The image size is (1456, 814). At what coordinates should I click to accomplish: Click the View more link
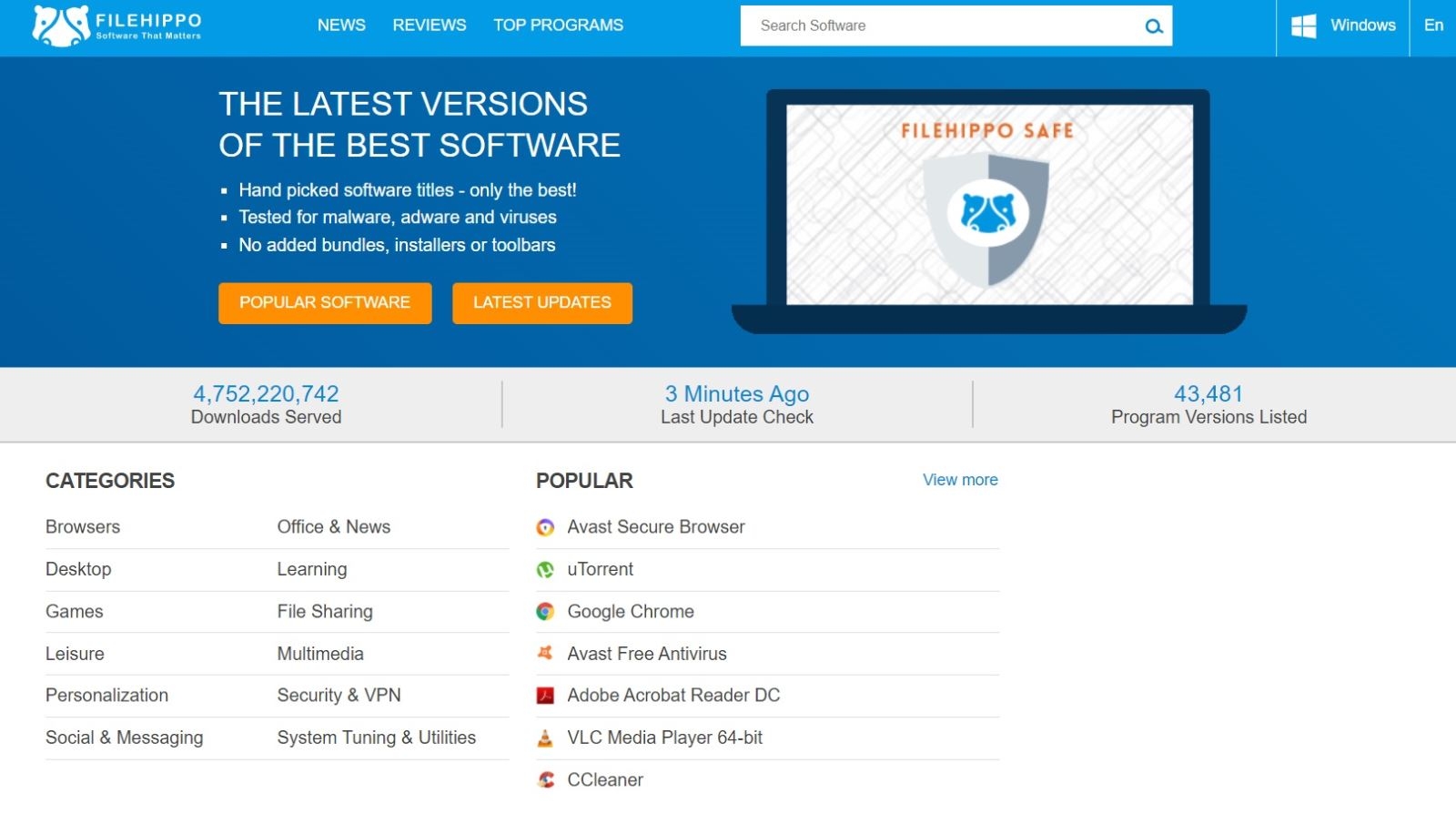coord(960,480)
